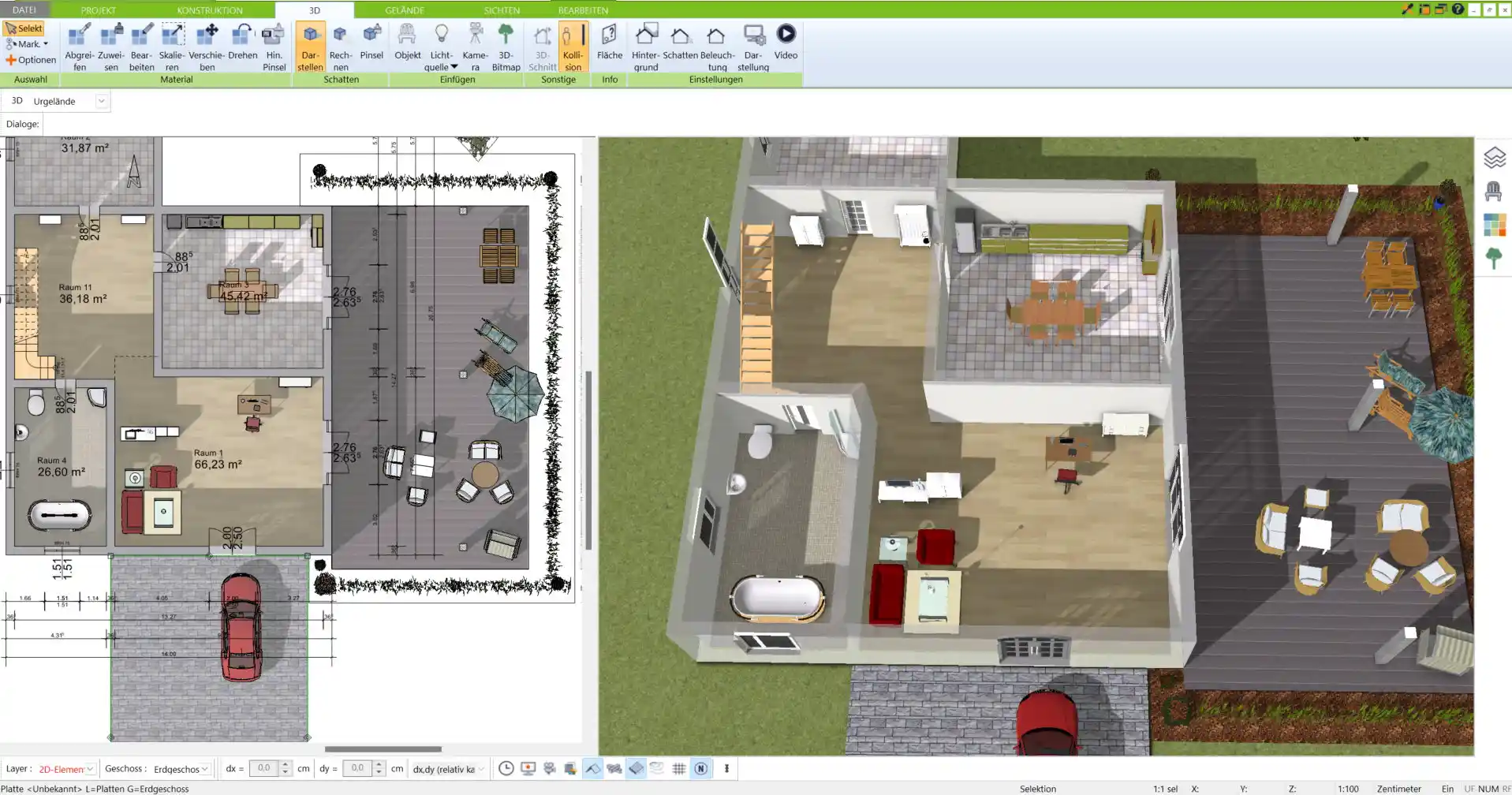Click the Raum 1 66,23 m² label
Viewport: 1512px width, 795px height.
(218, 460)
